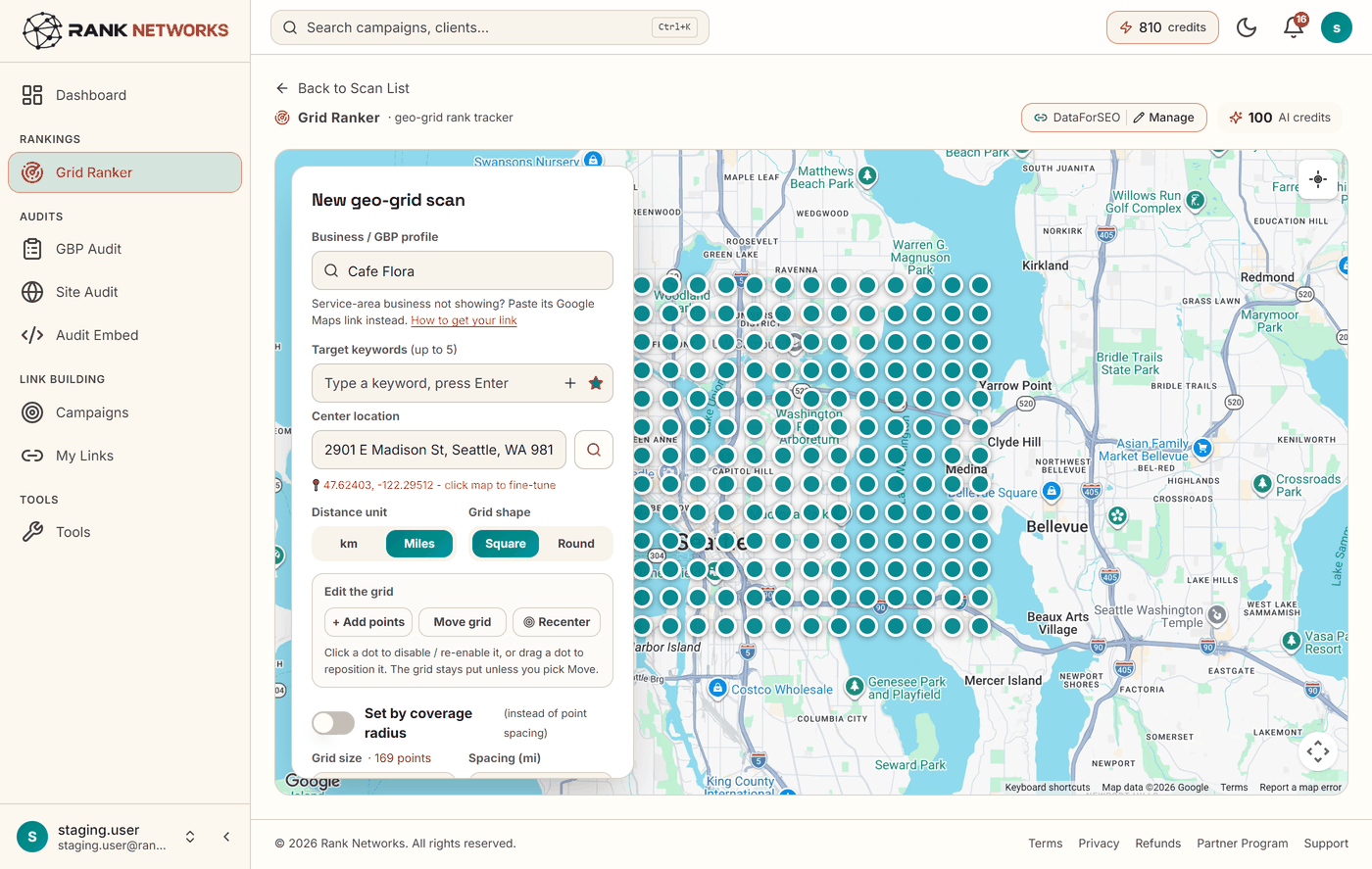Click Report a map error
This screenshot has width=1372, height=869.
point(1300,788)
